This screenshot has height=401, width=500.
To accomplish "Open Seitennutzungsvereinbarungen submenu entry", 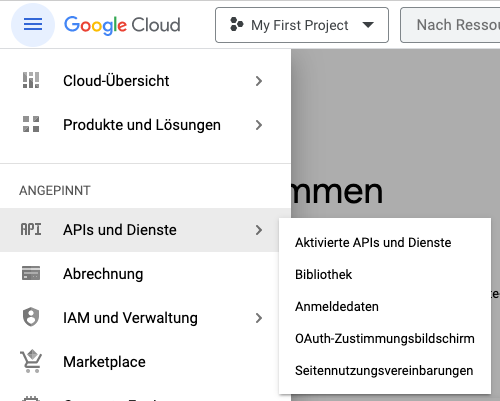I will tap(385, 370).
